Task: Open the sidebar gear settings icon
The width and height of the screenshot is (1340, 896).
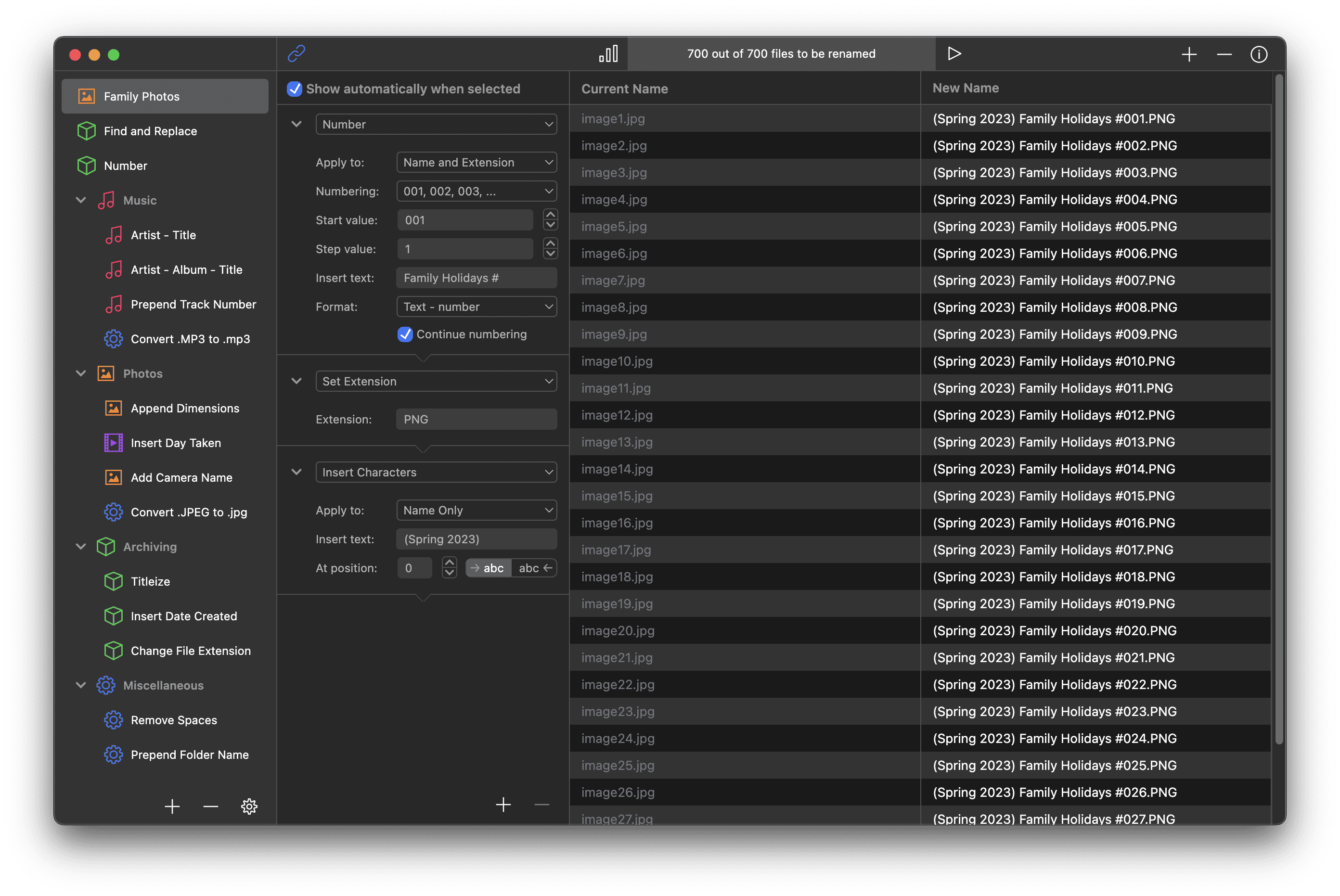Action: coord(249,806)
